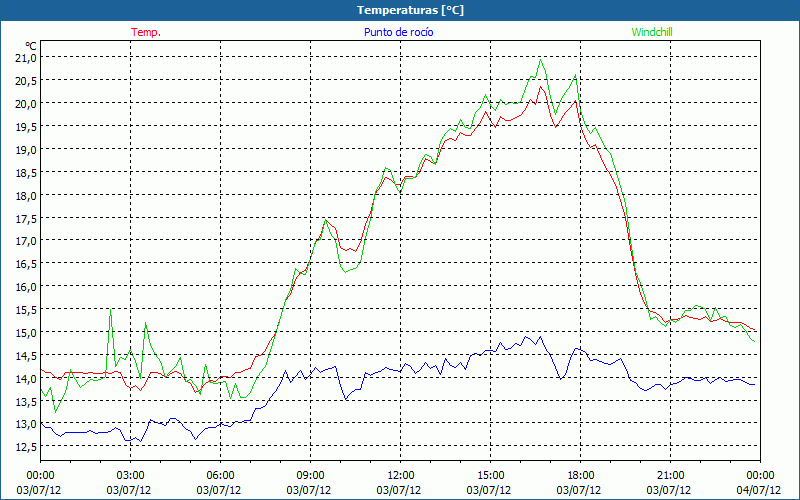Image resolution: width=800 pixels, height=500 pixels.
Task: Click the '09:00' time axis label
Action: pyautogui.click(x=310, y=476)
